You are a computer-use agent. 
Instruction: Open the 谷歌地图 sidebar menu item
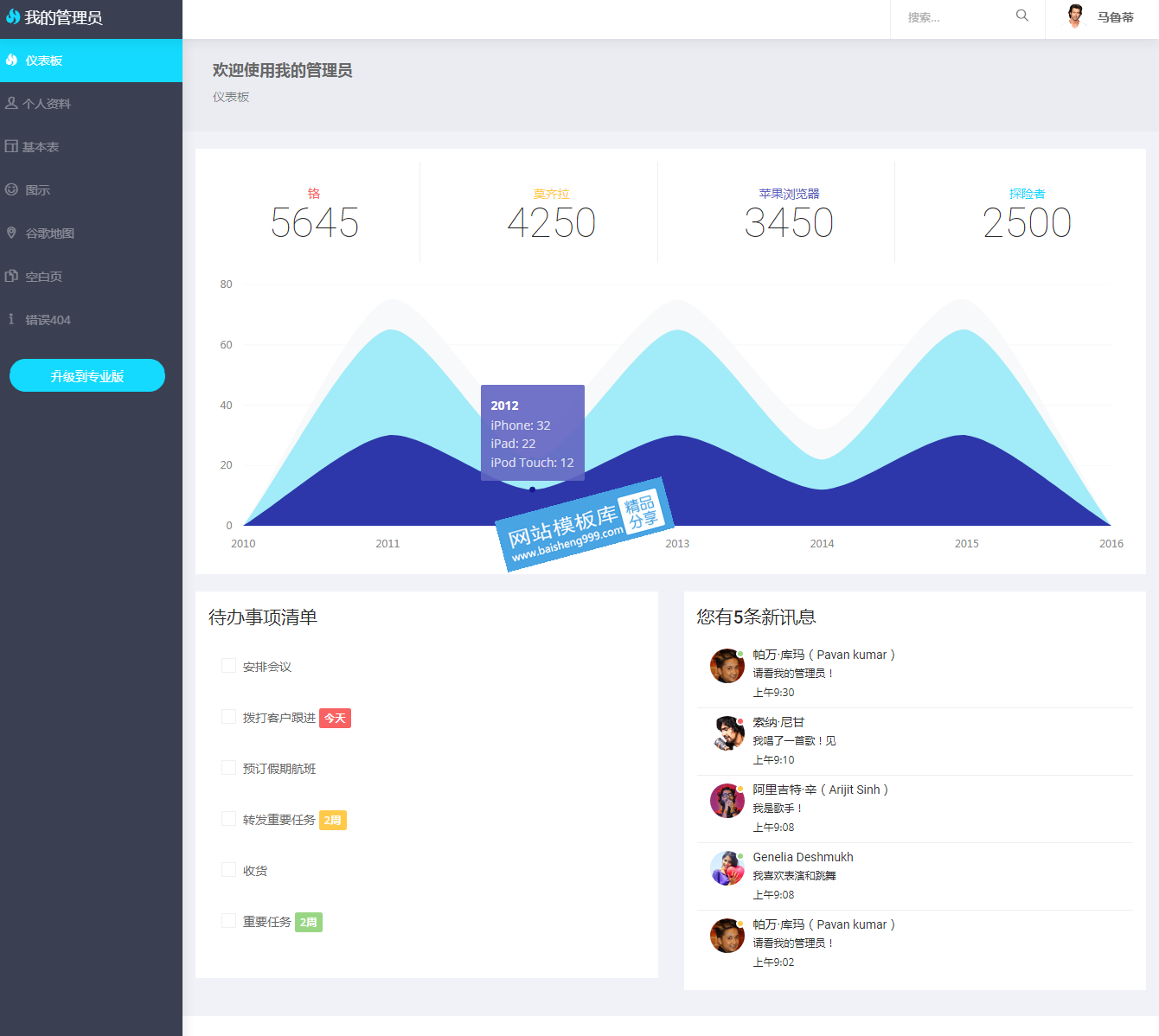pyautogui.click(x=91, y=233)
